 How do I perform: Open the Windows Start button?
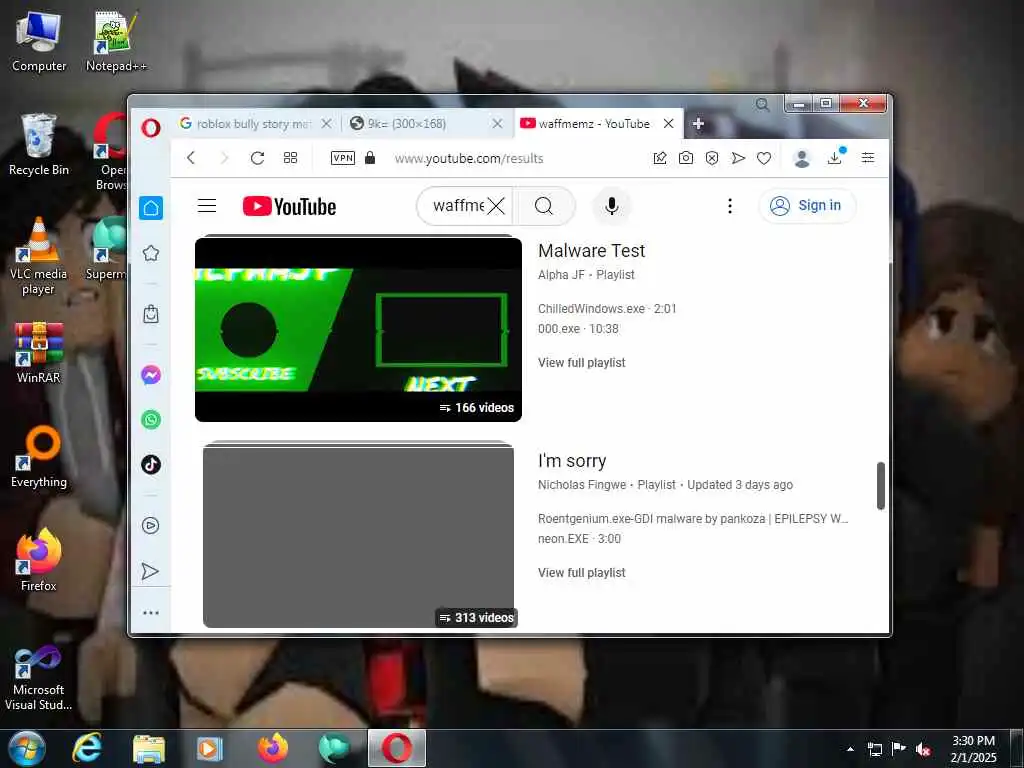[x=27, y=748]
